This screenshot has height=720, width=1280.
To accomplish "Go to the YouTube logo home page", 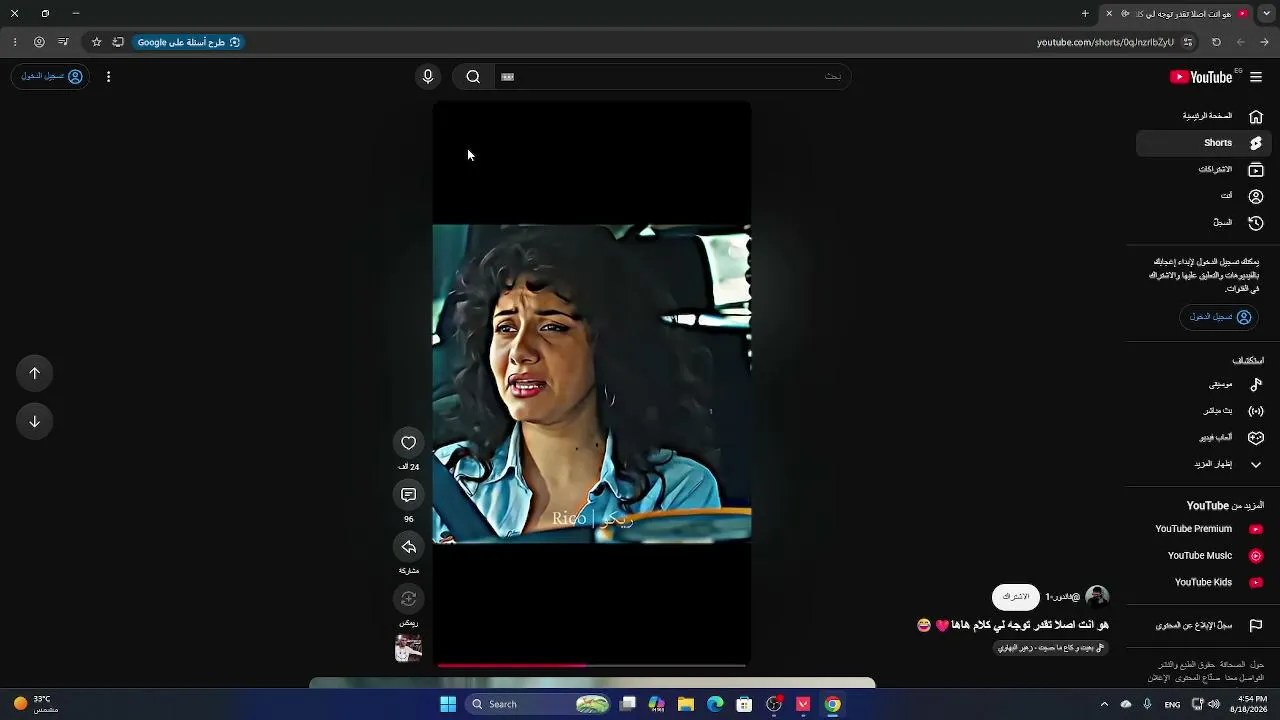I will pos(1203,77).
